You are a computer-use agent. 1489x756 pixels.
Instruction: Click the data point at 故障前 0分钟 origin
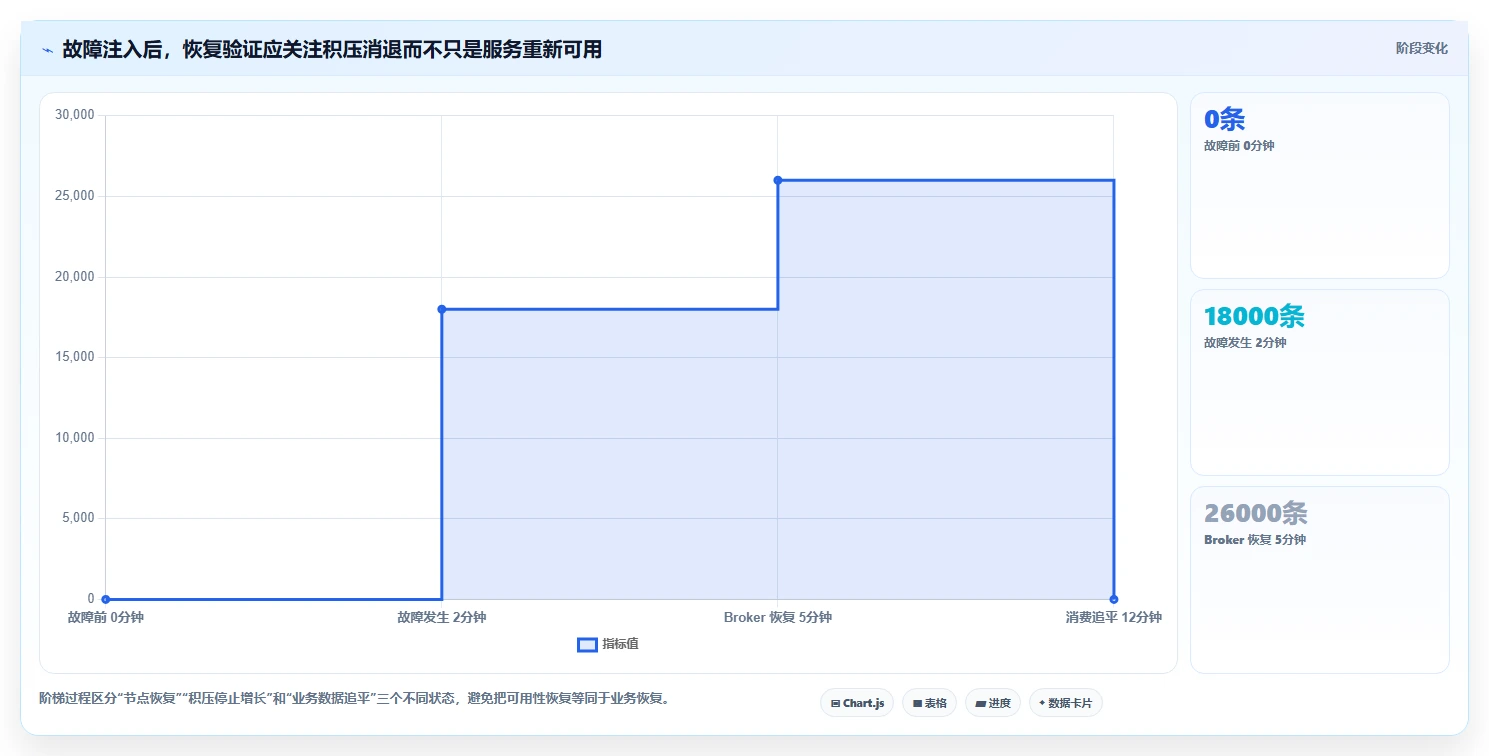pyautogui.click(x=105, y=599)
